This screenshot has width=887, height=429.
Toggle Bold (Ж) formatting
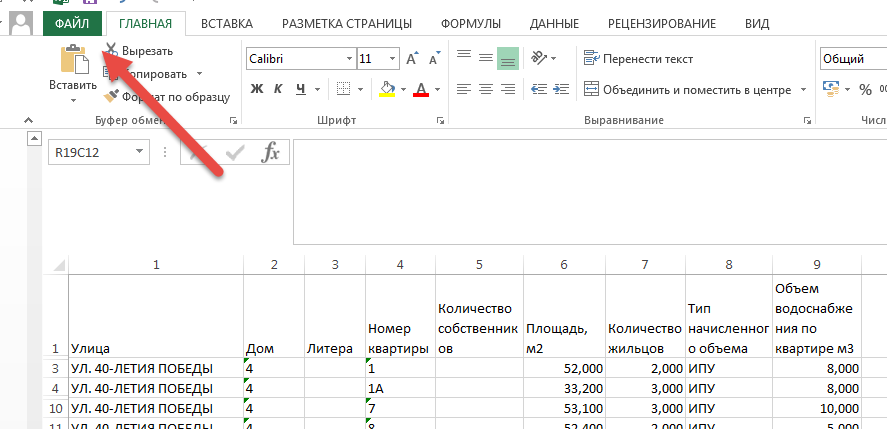257,89
